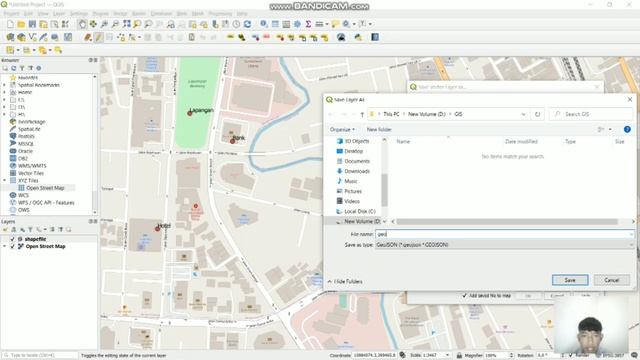
Task: Select the Zoom Out magnifier tool
Action: click(116, 24)
